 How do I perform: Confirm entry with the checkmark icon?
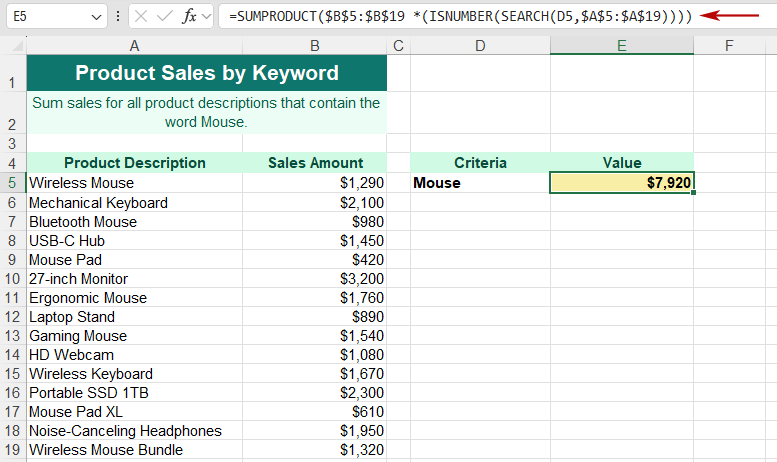pos(164,17)
